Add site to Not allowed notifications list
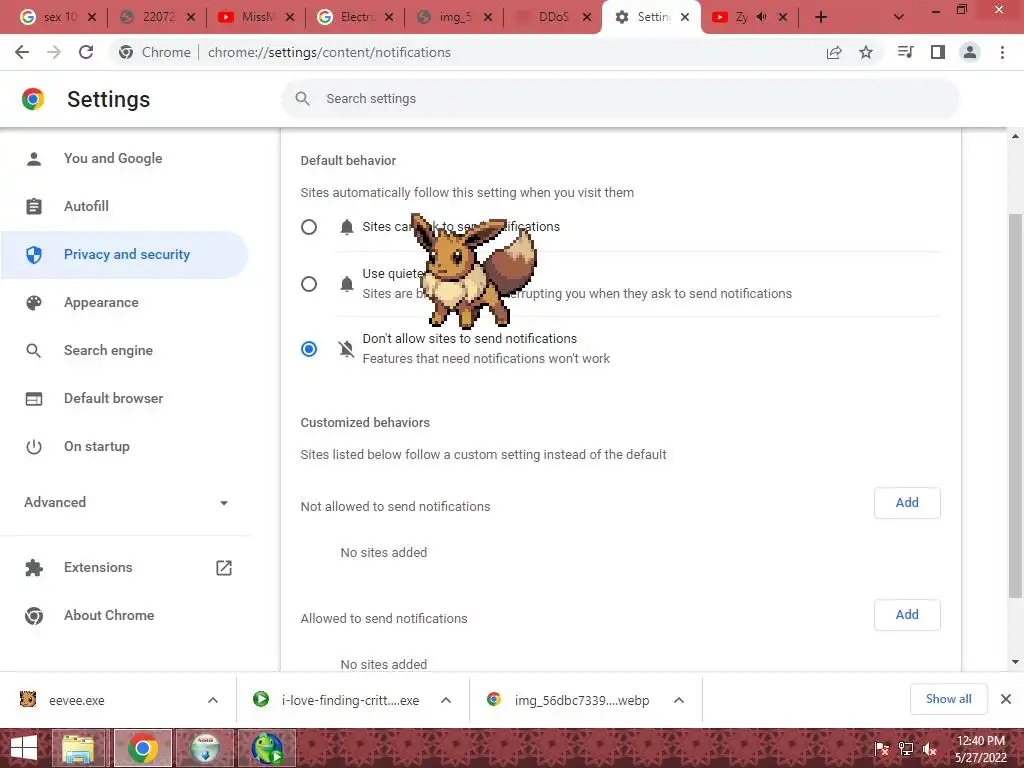 [907, 503]
